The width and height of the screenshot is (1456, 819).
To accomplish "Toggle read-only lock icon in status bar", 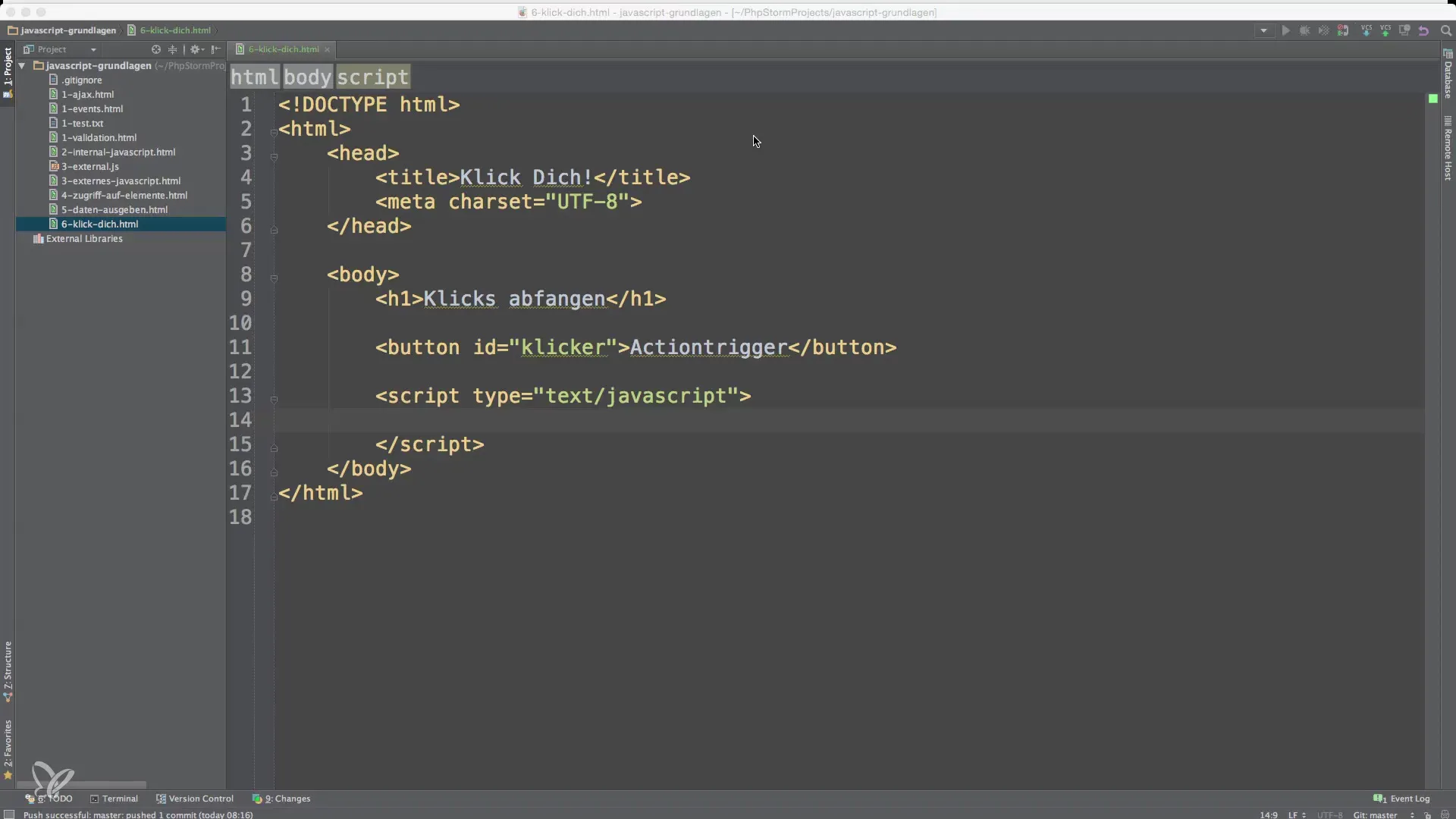I will point(1427,815).
